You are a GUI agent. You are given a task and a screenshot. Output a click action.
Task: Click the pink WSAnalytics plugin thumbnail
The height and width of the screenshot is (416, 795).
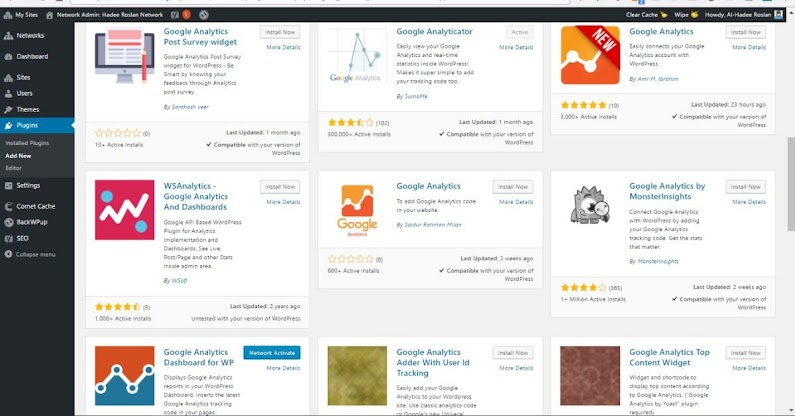click(124, 210)
